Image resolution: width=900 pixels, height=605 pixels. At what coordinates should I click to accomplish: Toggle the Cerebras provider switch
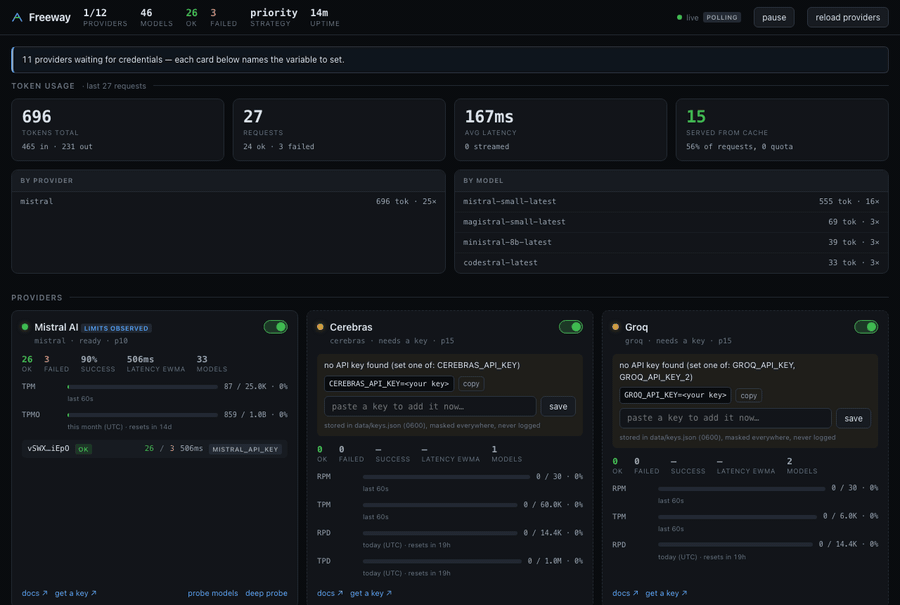[x=571, y=327]
